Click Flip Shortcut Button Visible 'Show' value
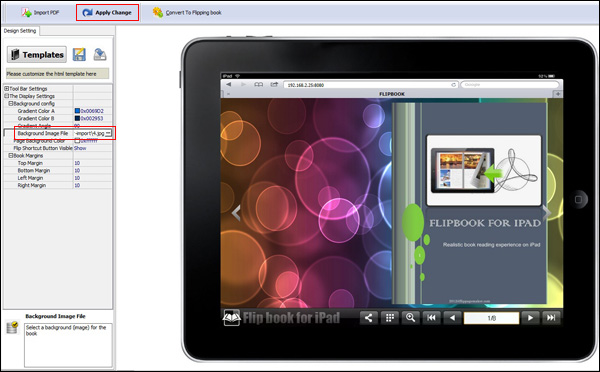The image size is (600, 372). [80, 148]
